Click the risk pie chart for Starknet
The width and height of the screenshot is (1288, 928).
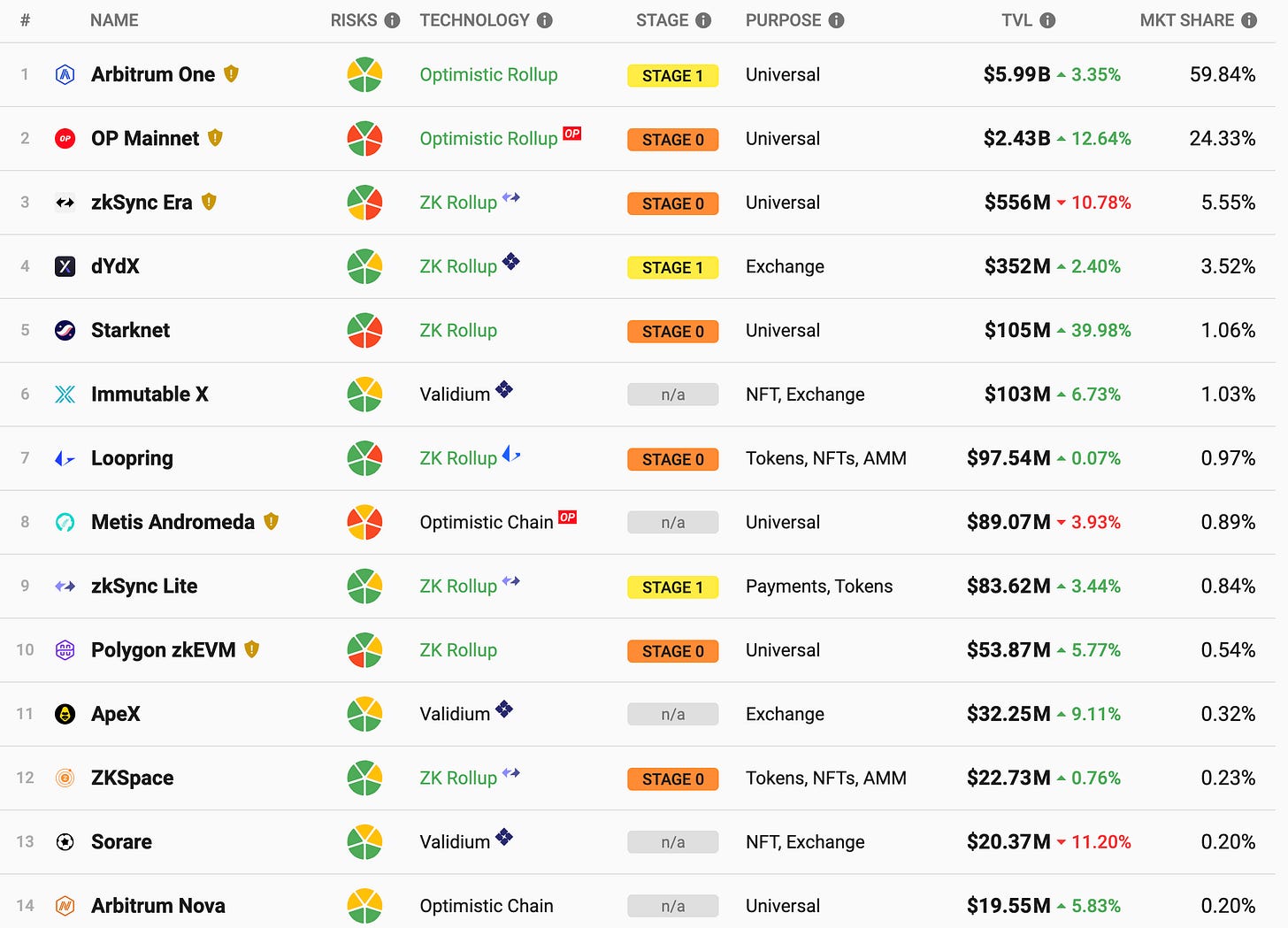(364, 330)
